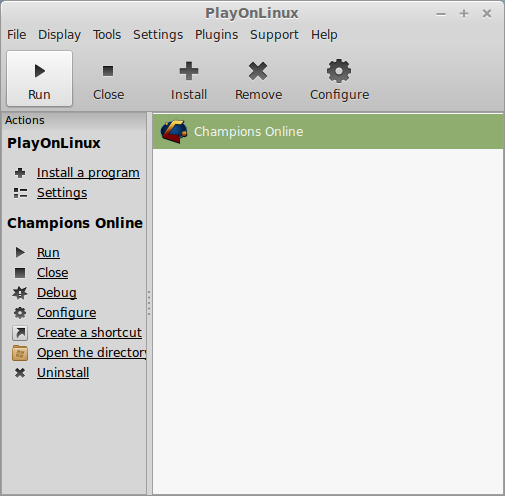505x496 pixels.
Task: Click 'Create a shortcut' link
Action: tap(89, 333)
